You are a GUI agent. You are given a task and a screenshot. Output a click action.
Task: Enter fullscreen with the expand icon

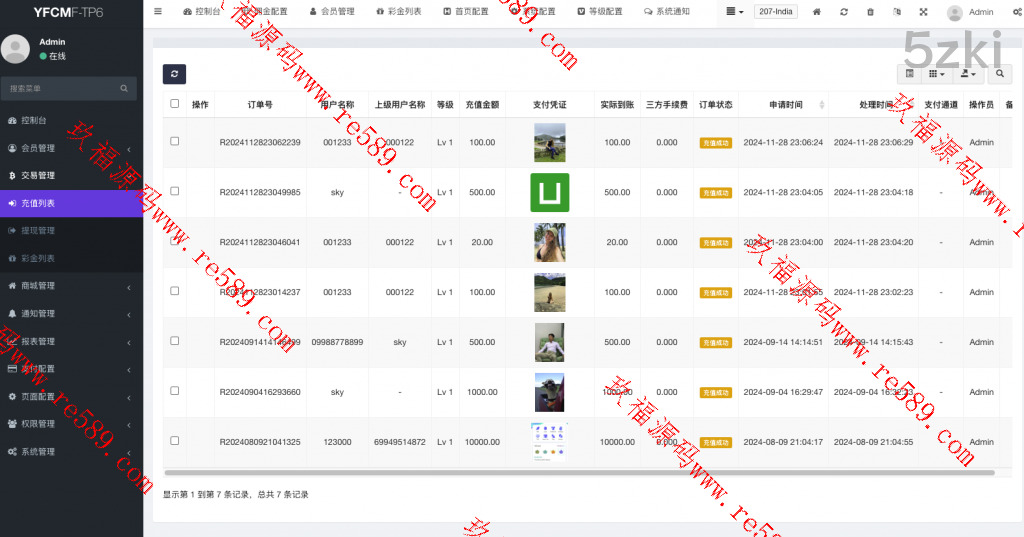tap(922, 12)
